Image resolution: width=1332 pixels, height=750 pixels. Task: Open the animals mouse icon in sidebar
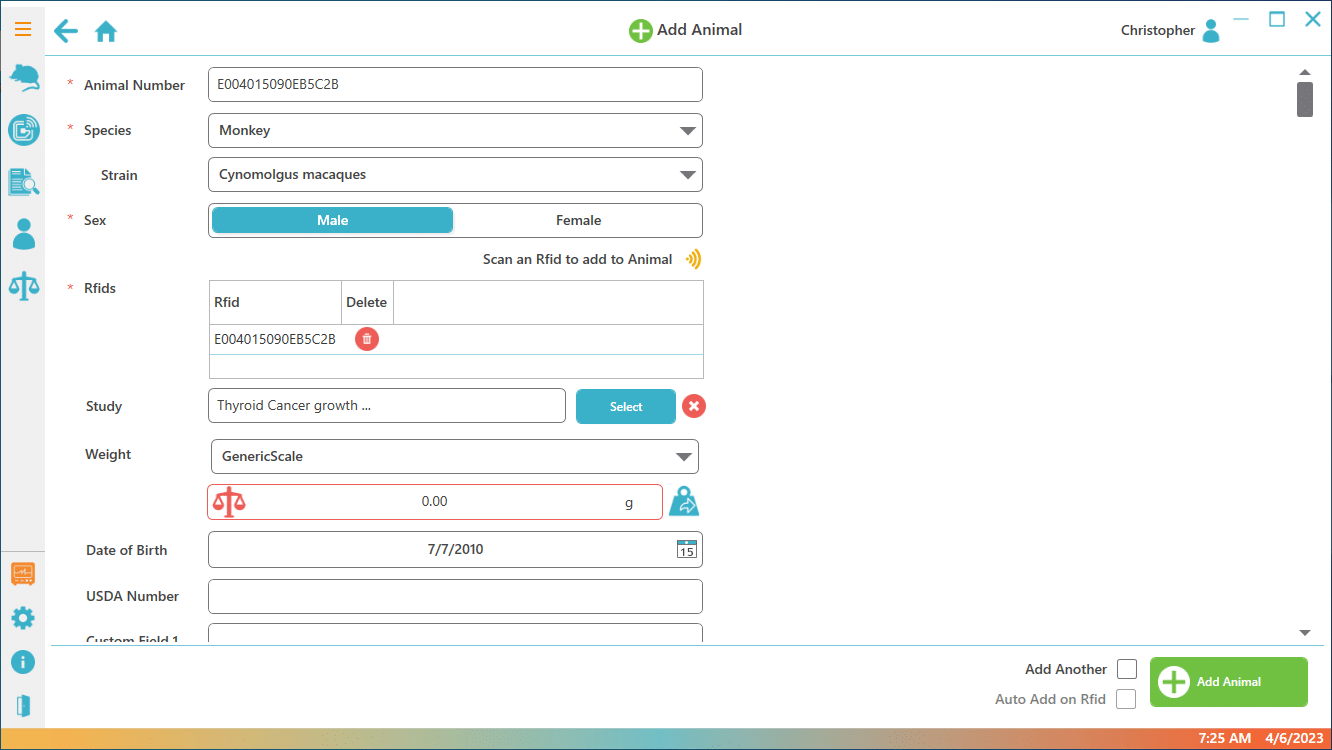[x=23, y=78]
